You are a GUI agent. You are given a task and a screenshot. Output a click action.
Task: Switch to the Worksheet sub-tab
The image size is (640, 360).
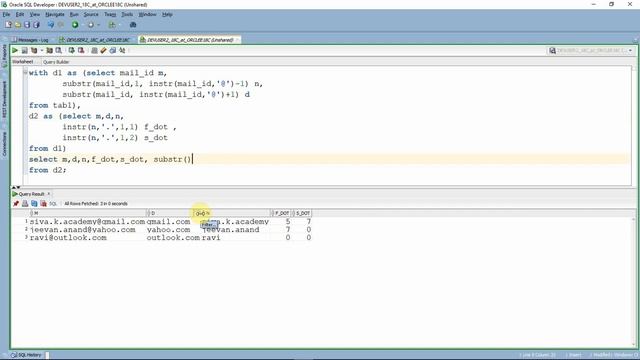(x=23, y=62)
